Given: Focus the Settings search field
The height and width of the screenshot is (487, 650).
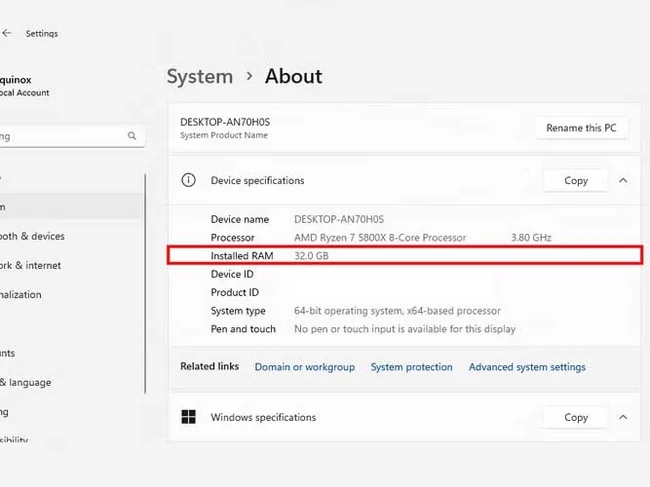Looking at the screenshot, I should tap(60, 136).
